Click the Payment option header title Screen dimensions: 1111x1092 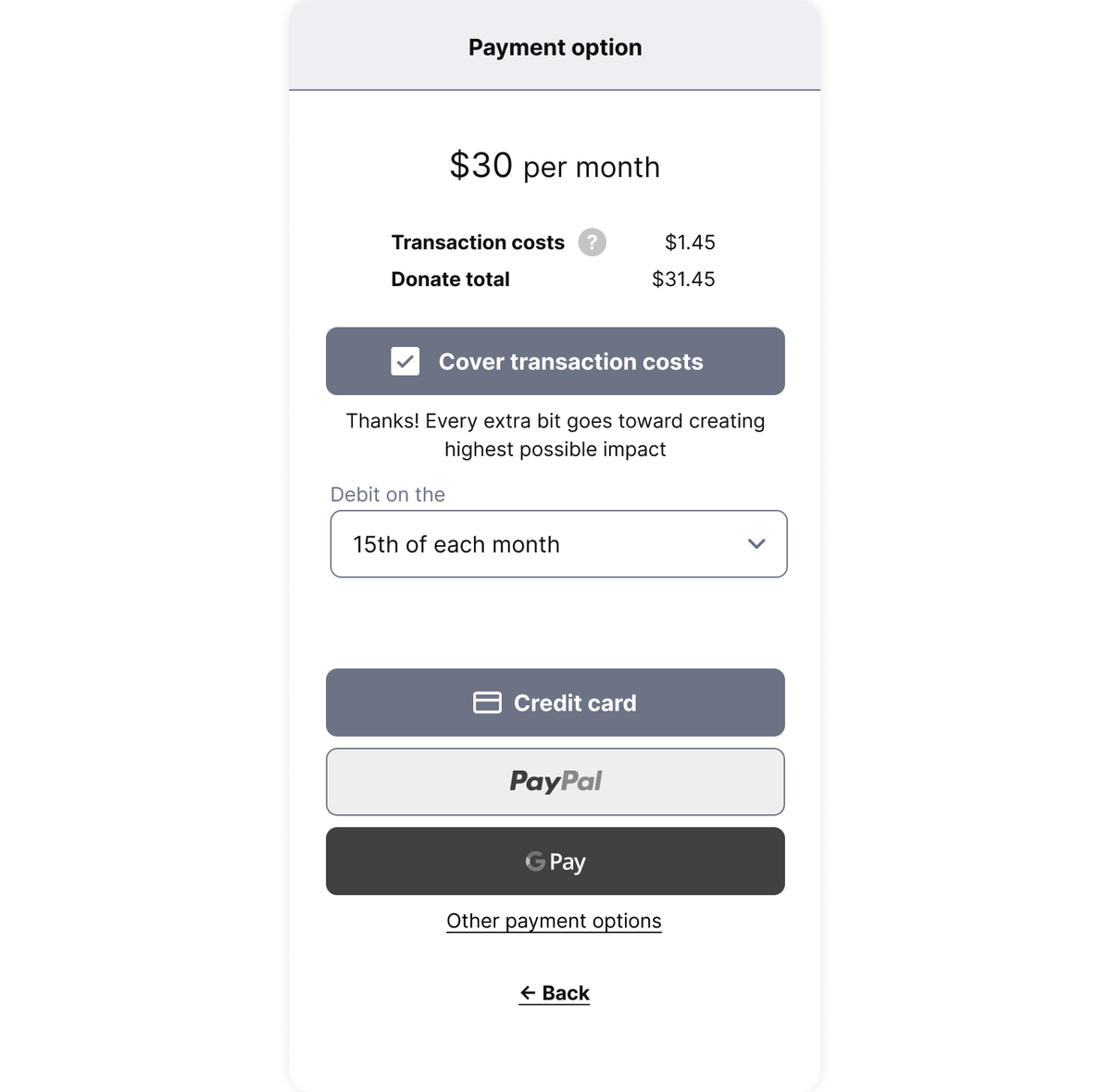point(555,47)
